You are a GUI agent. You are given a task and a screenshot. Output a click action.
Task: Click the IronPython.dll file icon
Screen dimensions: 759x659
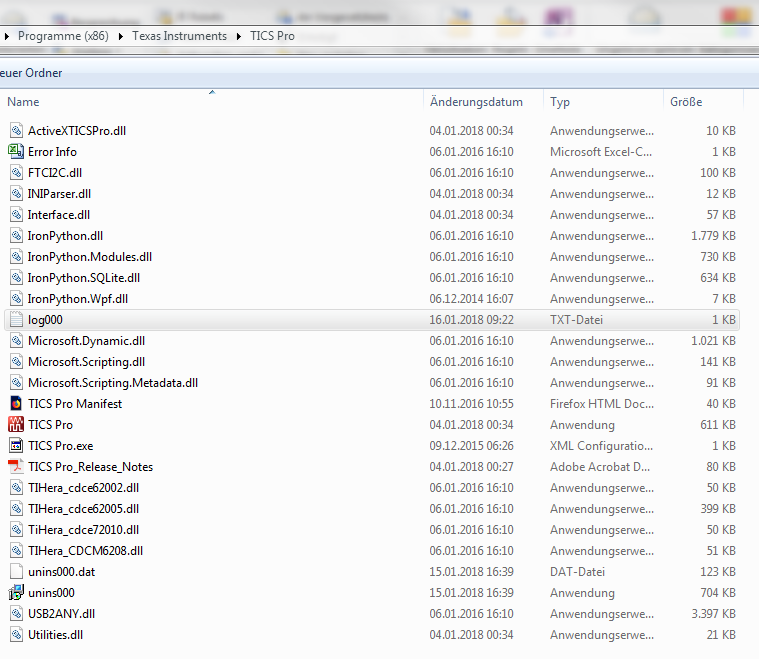tap(16, 236)
